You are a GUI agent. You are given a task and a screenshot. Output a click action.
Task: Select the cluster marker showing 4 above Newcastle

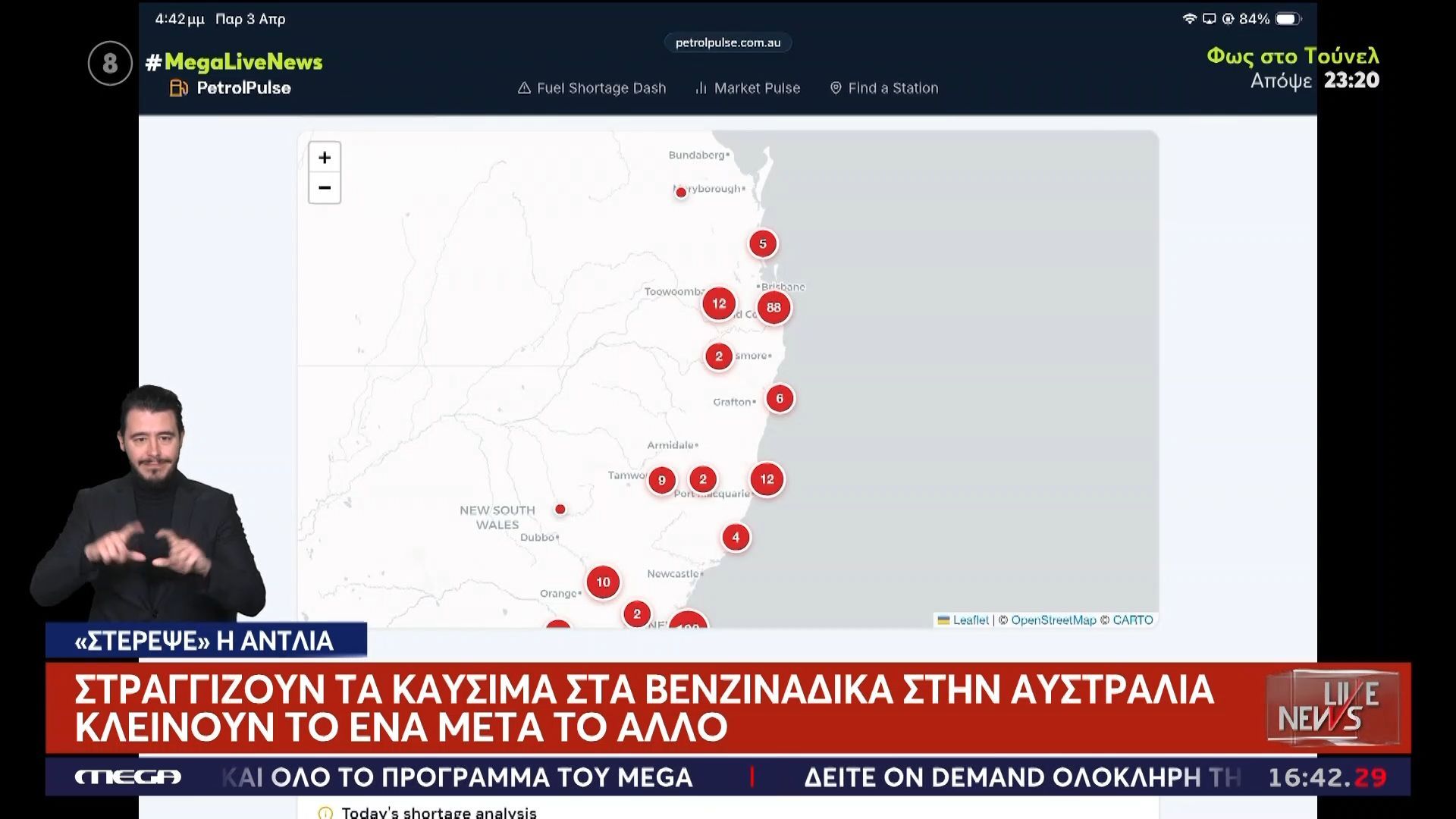[736, 537]
